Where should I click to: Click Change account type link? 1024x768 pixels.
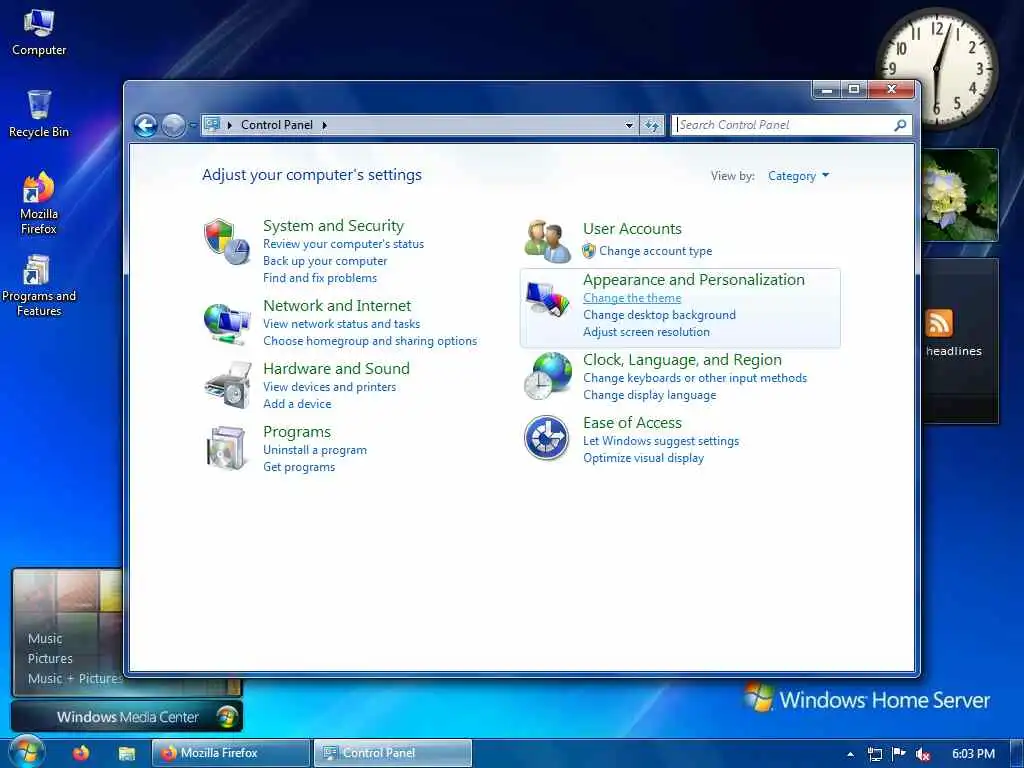point(656,251)
